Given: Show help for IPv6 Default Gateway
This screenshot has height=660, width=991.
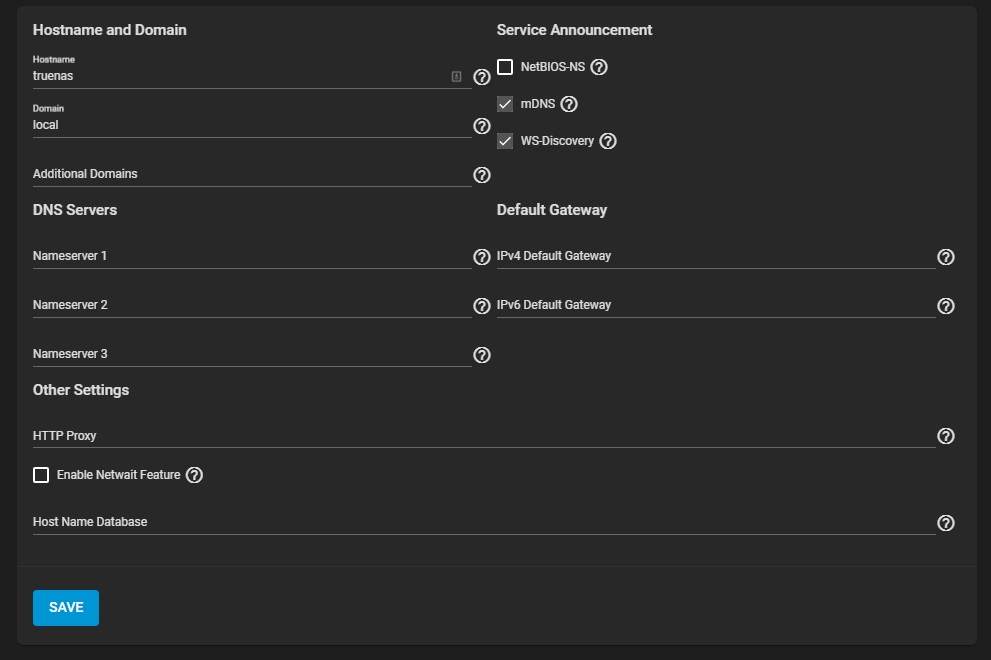Looking at the screenshot, I should click(945, 306).
